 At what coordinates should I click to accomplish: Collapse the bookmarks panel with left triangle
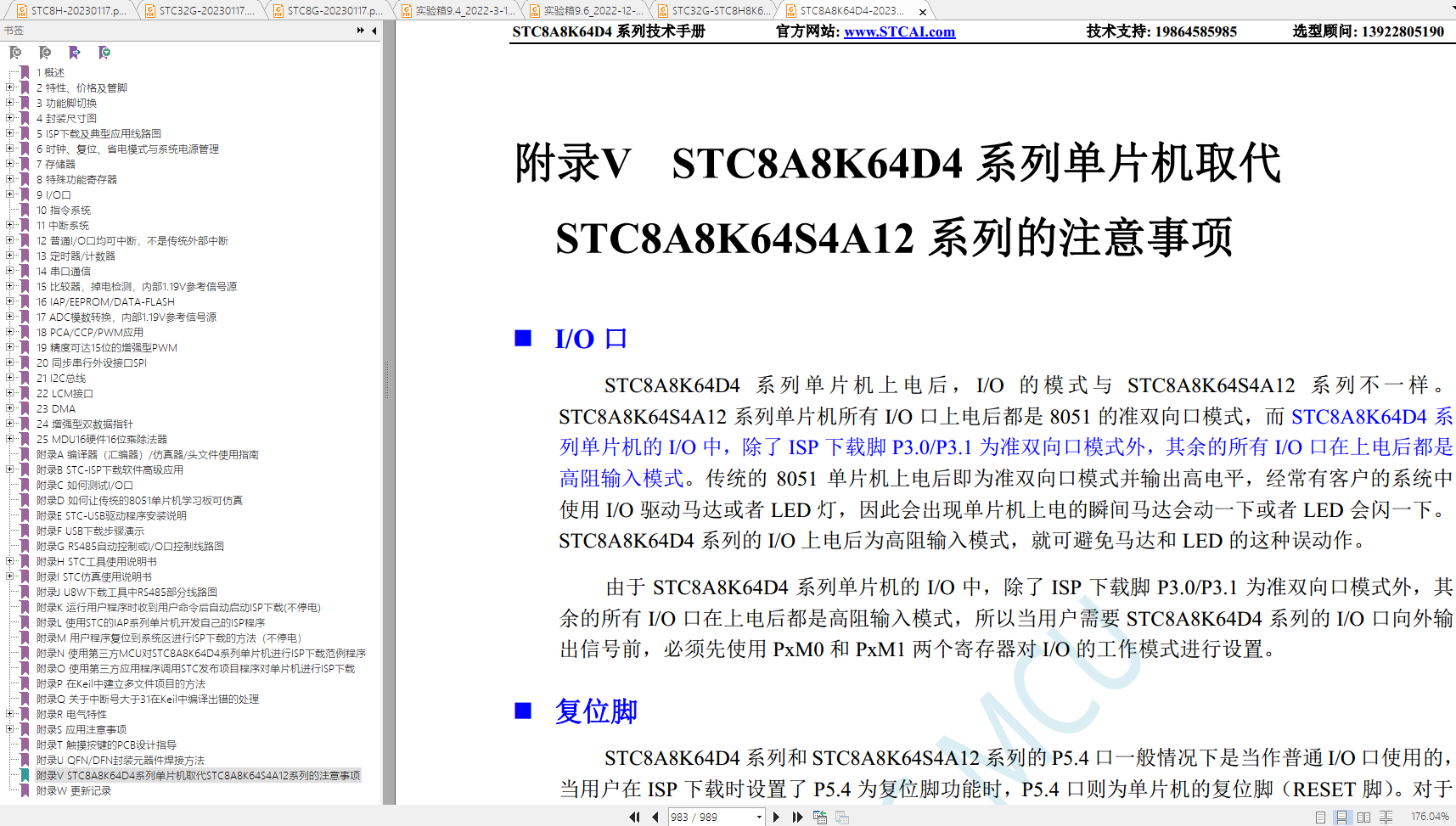374,31
